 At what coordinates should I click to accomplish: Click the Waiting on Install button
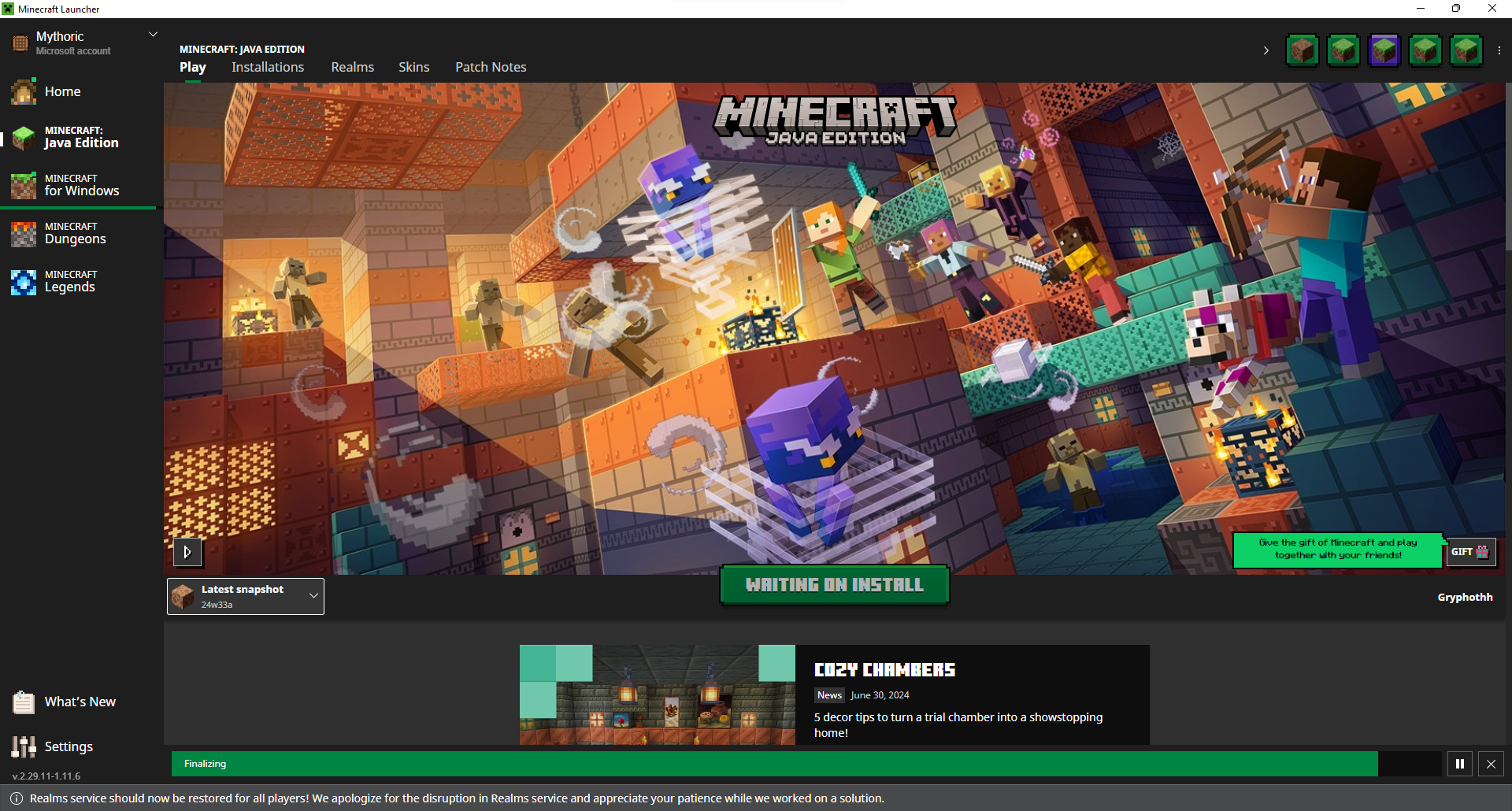[x=834, y=585]
